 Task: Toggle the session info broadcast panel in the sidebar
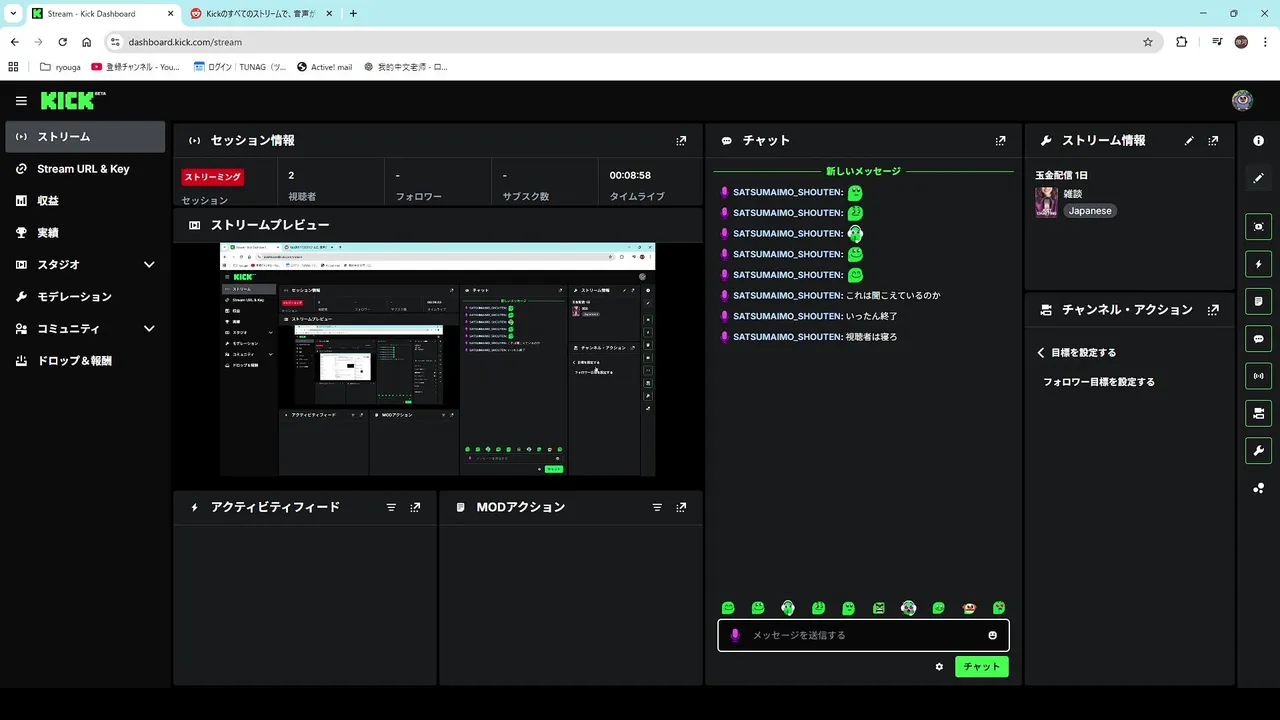click(x=1258, y=376)
